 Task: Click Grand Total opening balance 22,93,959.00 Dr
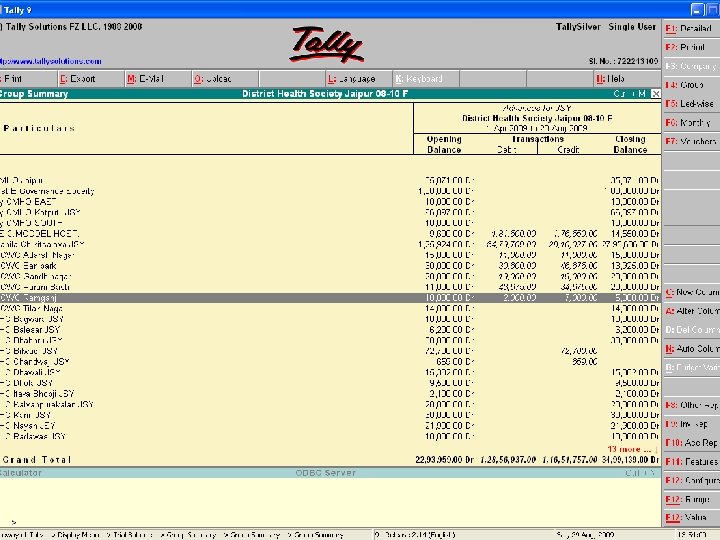pyautogui.click(x=444, y=460)
